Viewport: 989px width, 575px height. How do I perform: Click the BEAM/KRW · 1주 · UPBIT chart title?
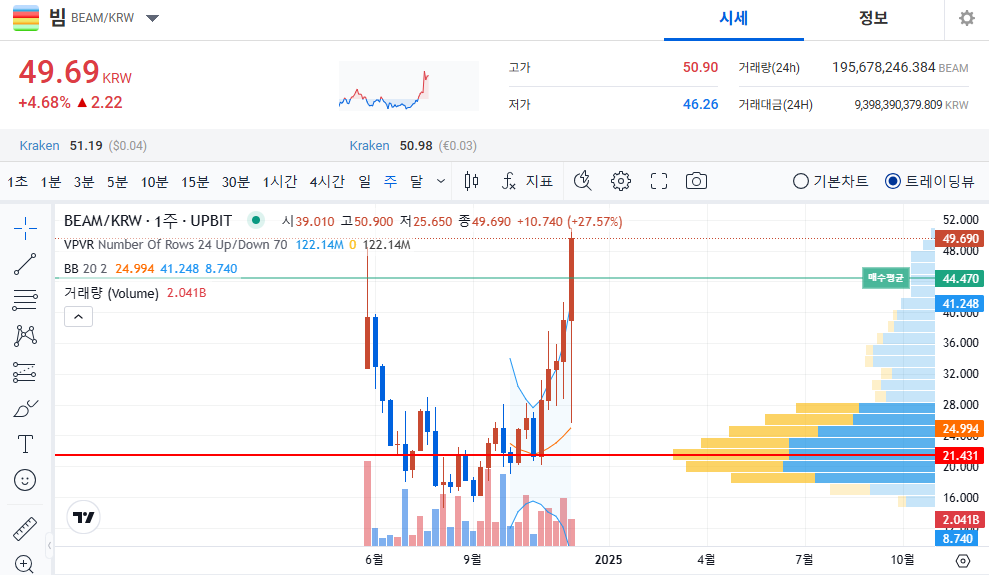tap(148, 221)
